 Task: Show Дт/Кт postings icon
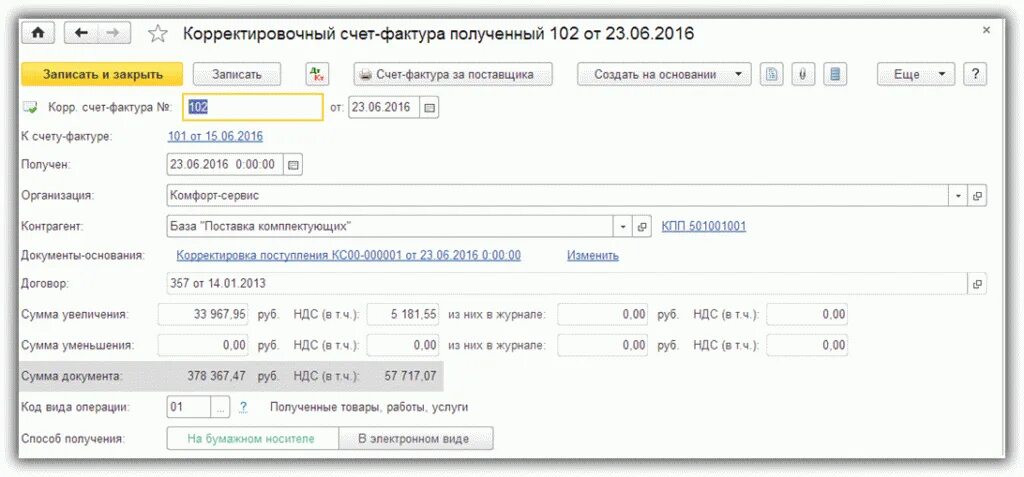click(x=318, y=74)
